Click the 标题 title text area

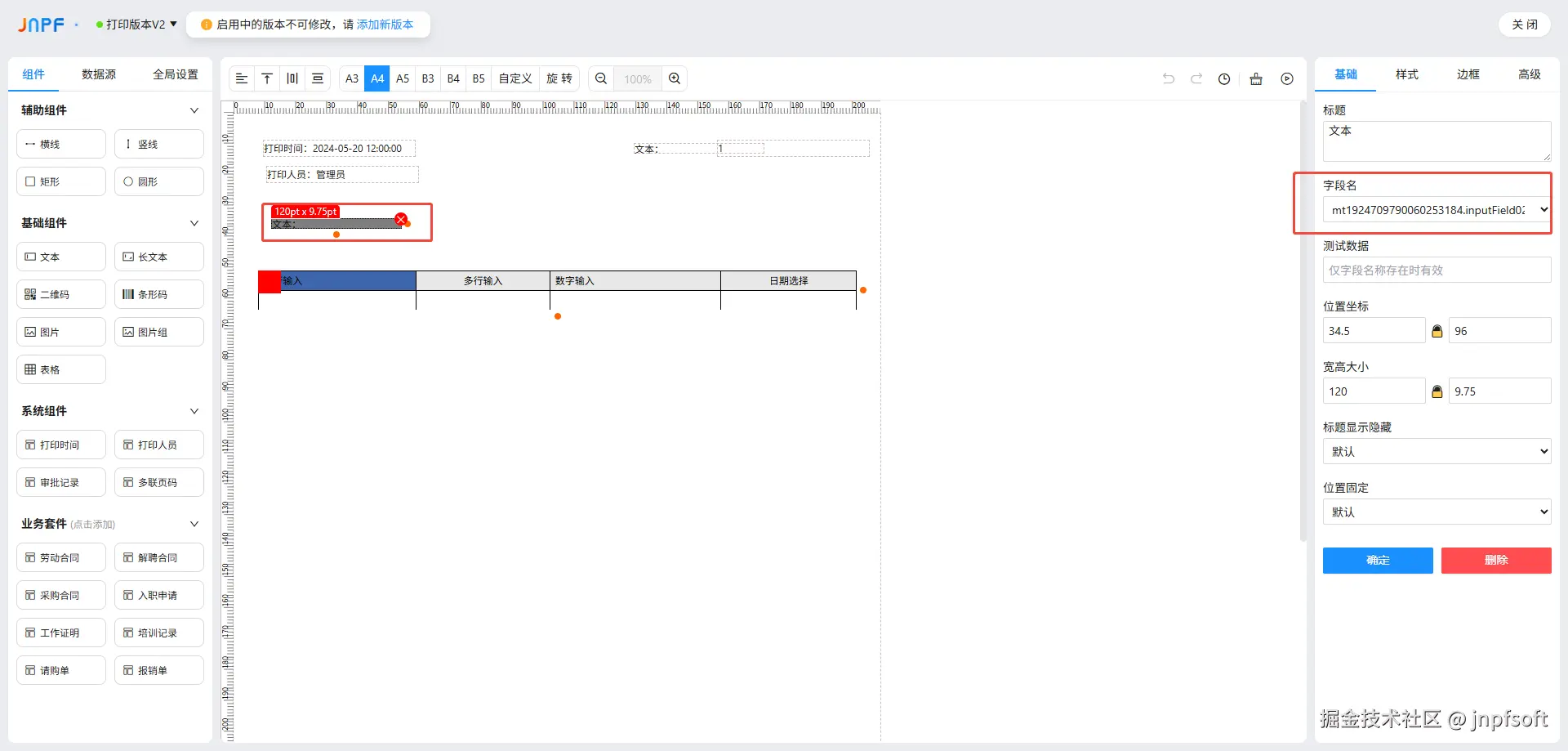[1437, 141]
